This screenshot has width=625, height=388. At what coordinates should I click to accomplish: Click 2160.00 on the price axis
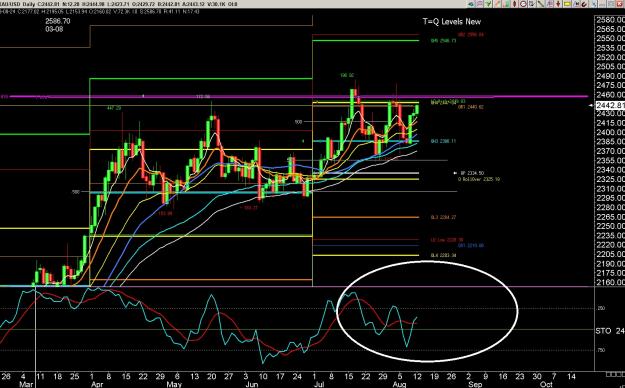click(x=610, y=282)
